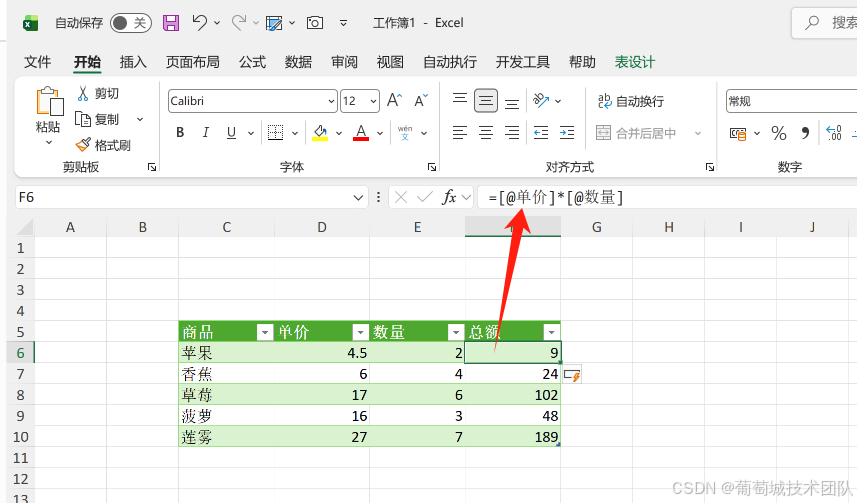Select cell containing 草莓

pos(226,395)
